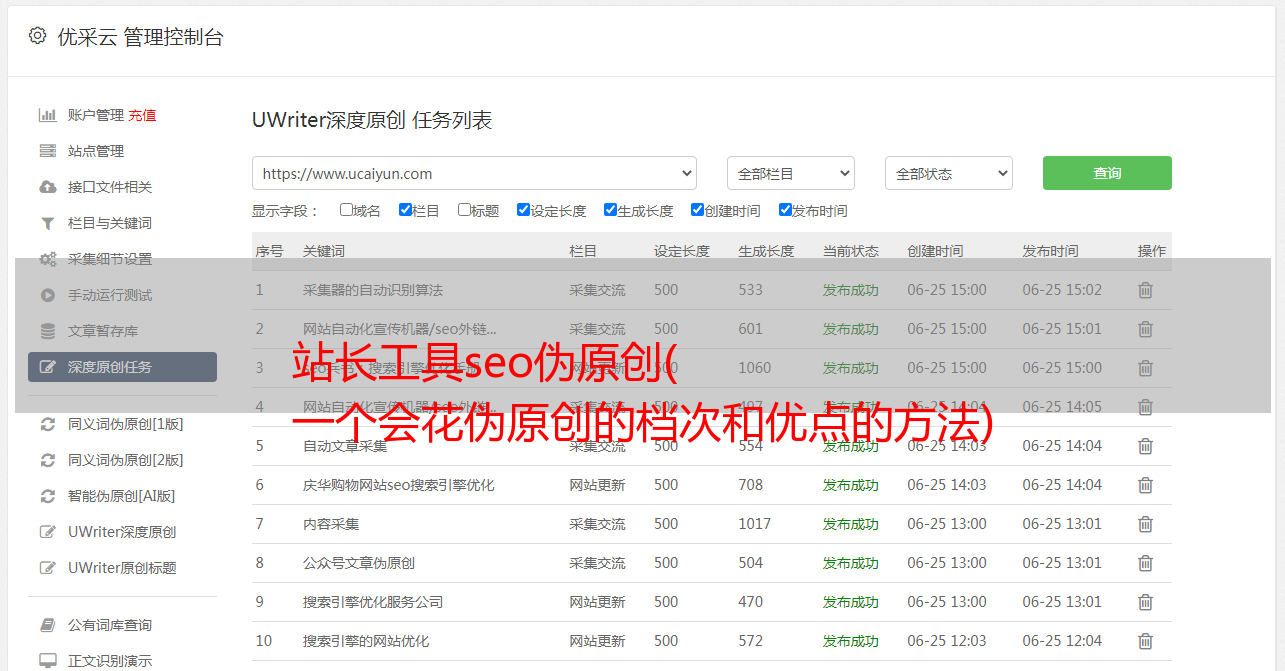Screen dimensions: 1285x671
Task: Click the trash icon in row 4
Action: click(1145, 407)
